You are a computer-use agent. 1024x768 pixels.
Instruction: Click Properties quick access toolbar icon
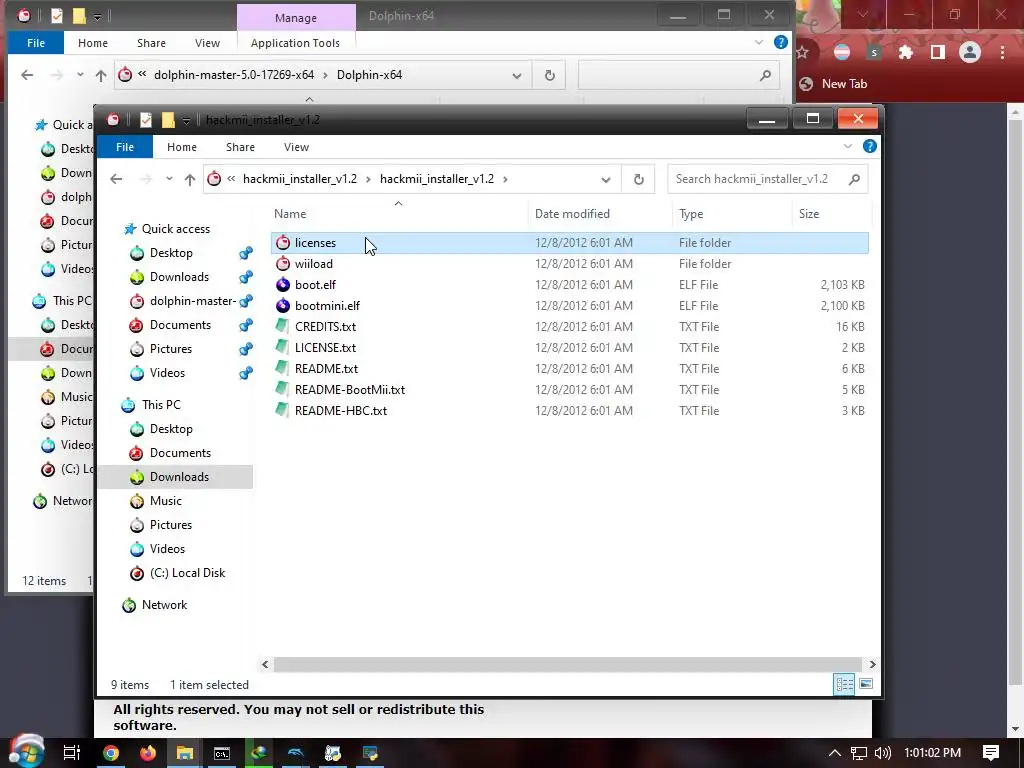click(x=146, y=120)
